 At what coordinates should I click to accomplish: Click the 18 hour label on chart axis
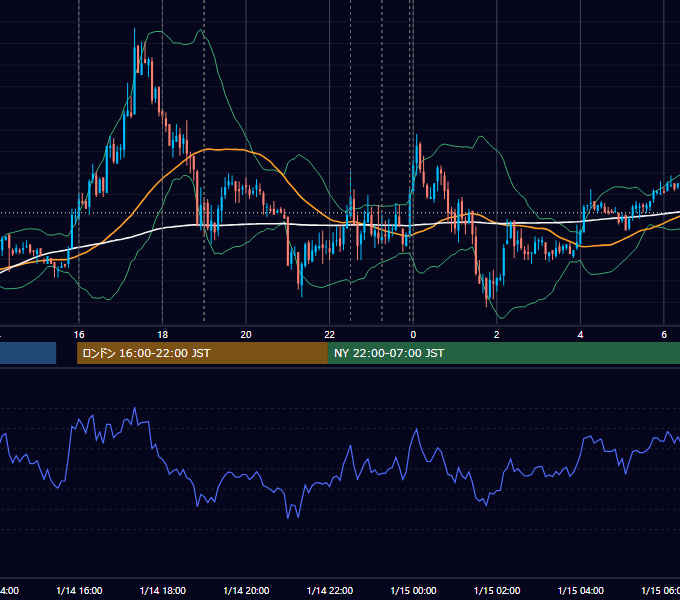click(162, 334)
